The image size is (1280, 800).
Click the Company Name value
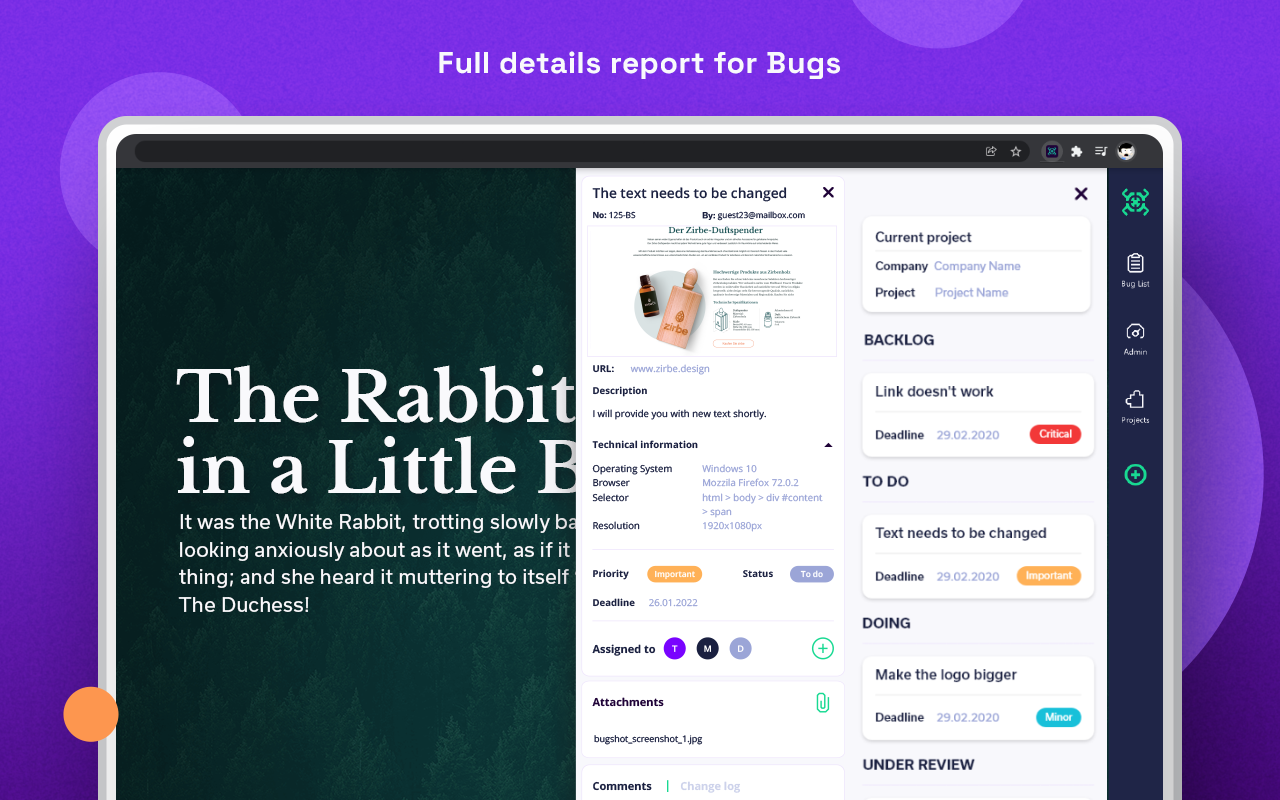coord(977,266)
